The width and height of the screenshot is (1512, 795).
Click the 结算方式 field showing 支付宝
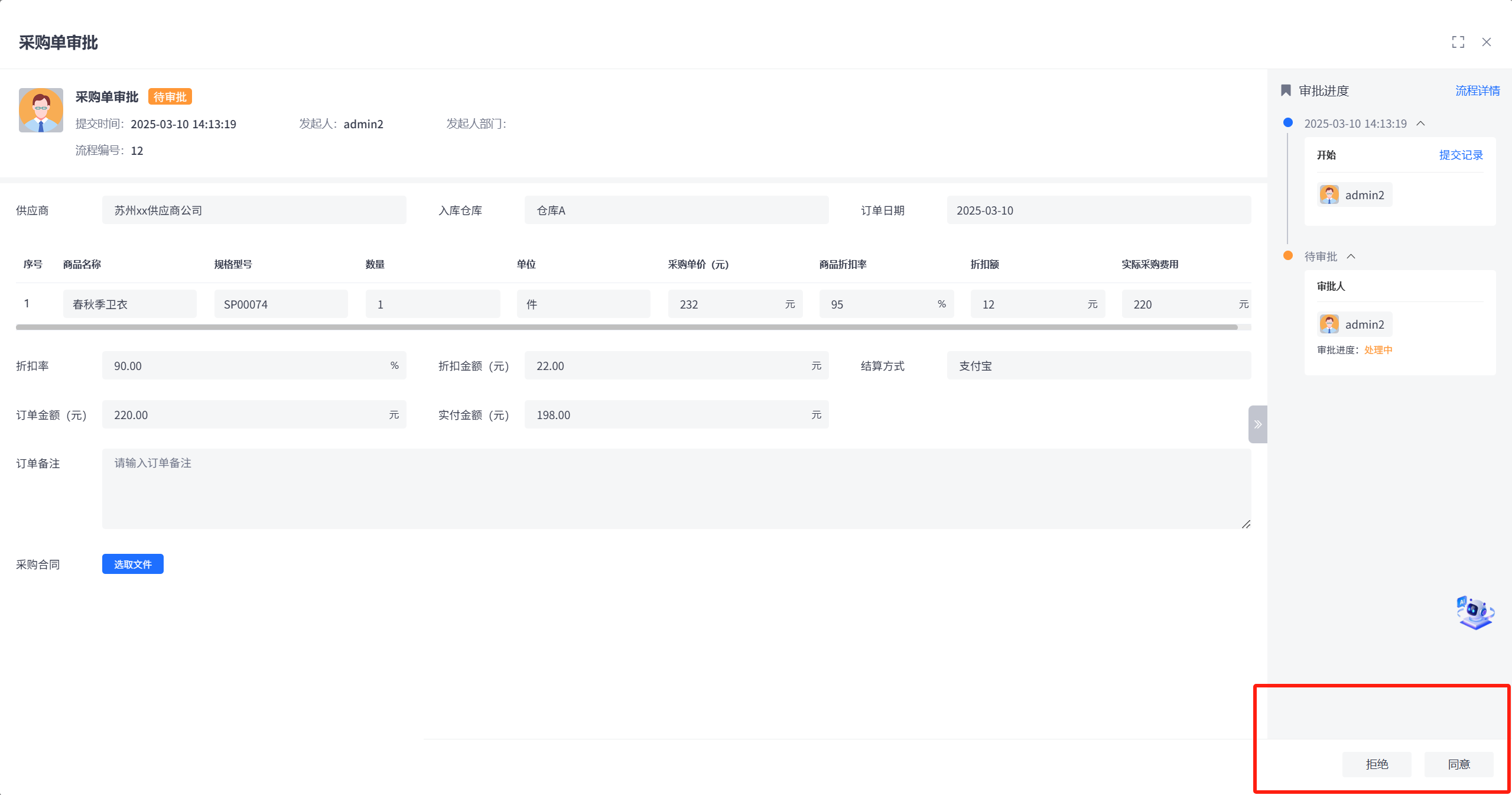pos(1098,366)
